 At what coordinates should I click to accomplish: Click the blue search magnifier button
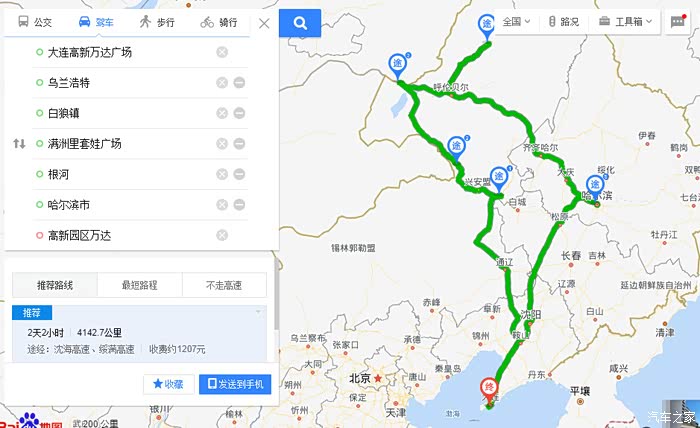[x=300, y=23]
